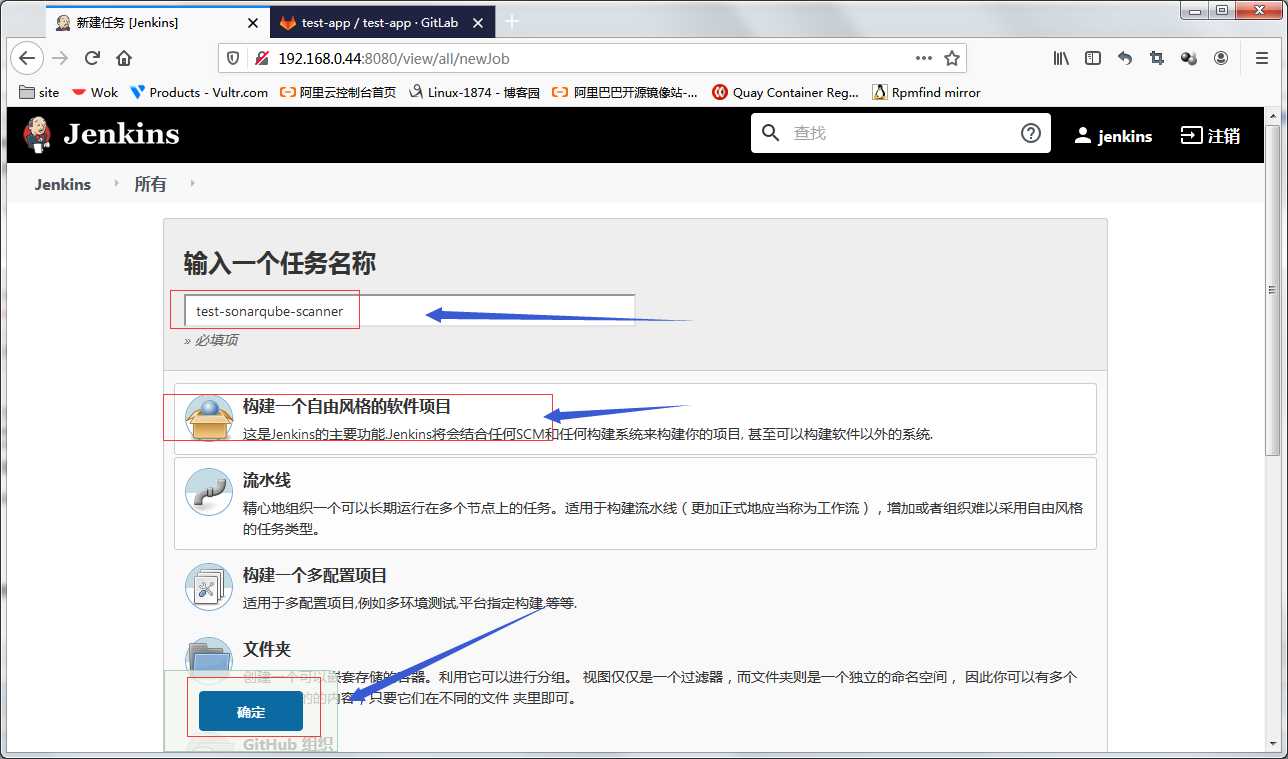The image size is (1288, 759).
Task: Open the Firefox library icon
Action: 1061,58
